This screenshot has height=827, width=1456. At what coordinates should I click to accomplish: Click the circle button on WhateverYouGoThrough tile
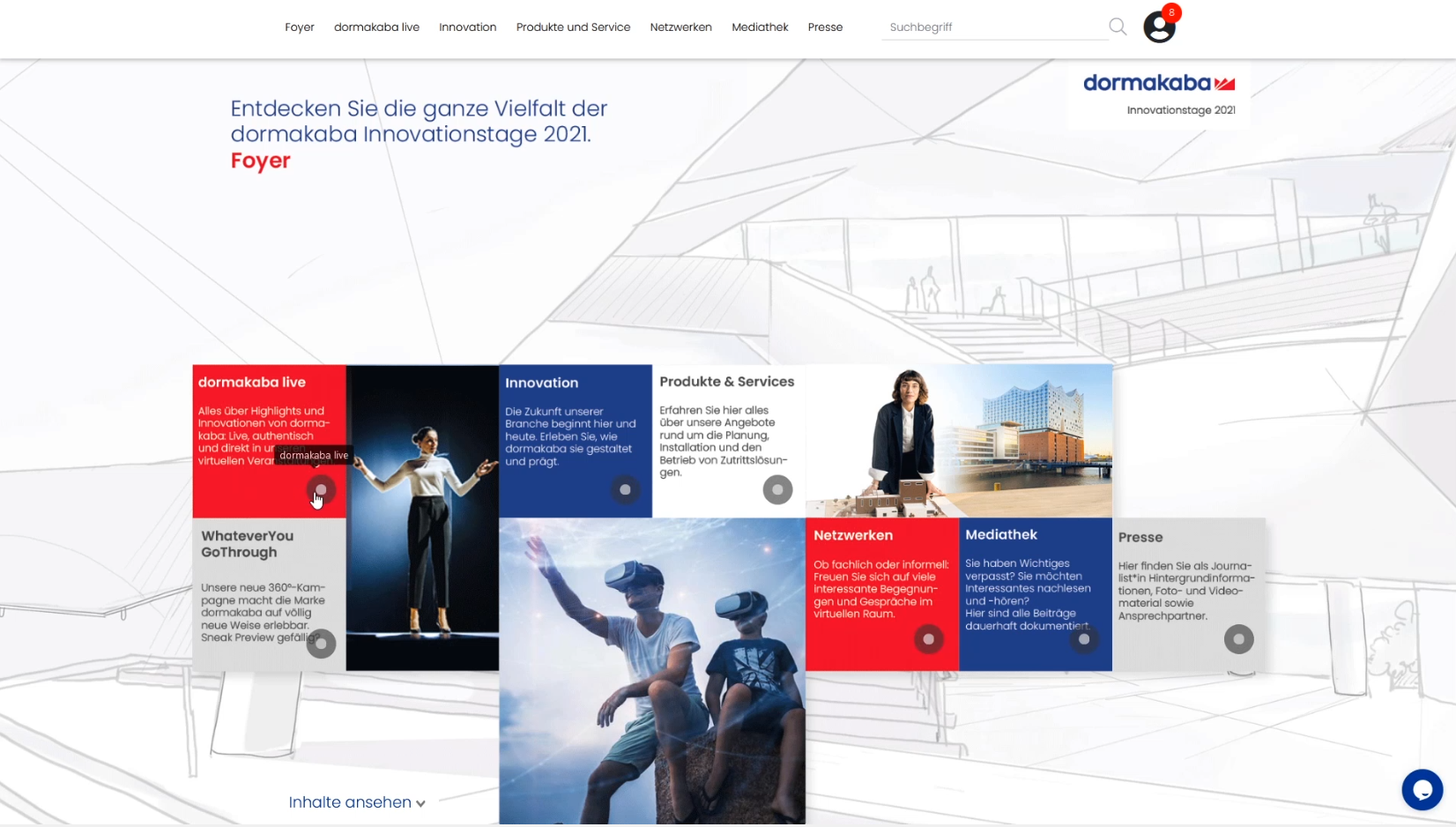click(321, 644)
